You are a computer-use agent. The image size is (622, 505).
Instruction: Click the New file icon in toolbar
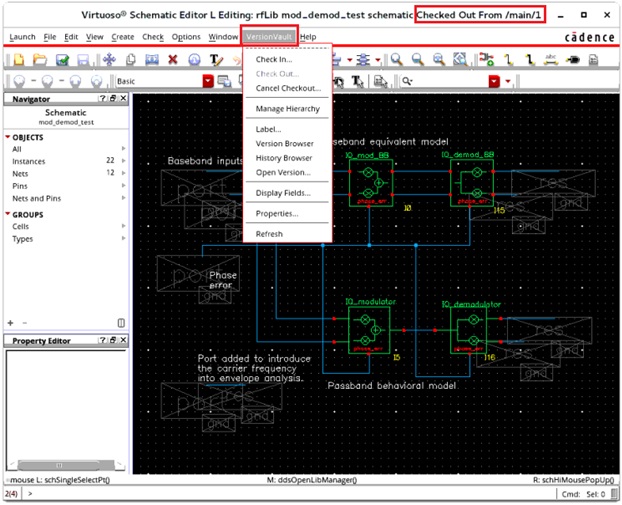pyautogui.click(x=19, y=60)
